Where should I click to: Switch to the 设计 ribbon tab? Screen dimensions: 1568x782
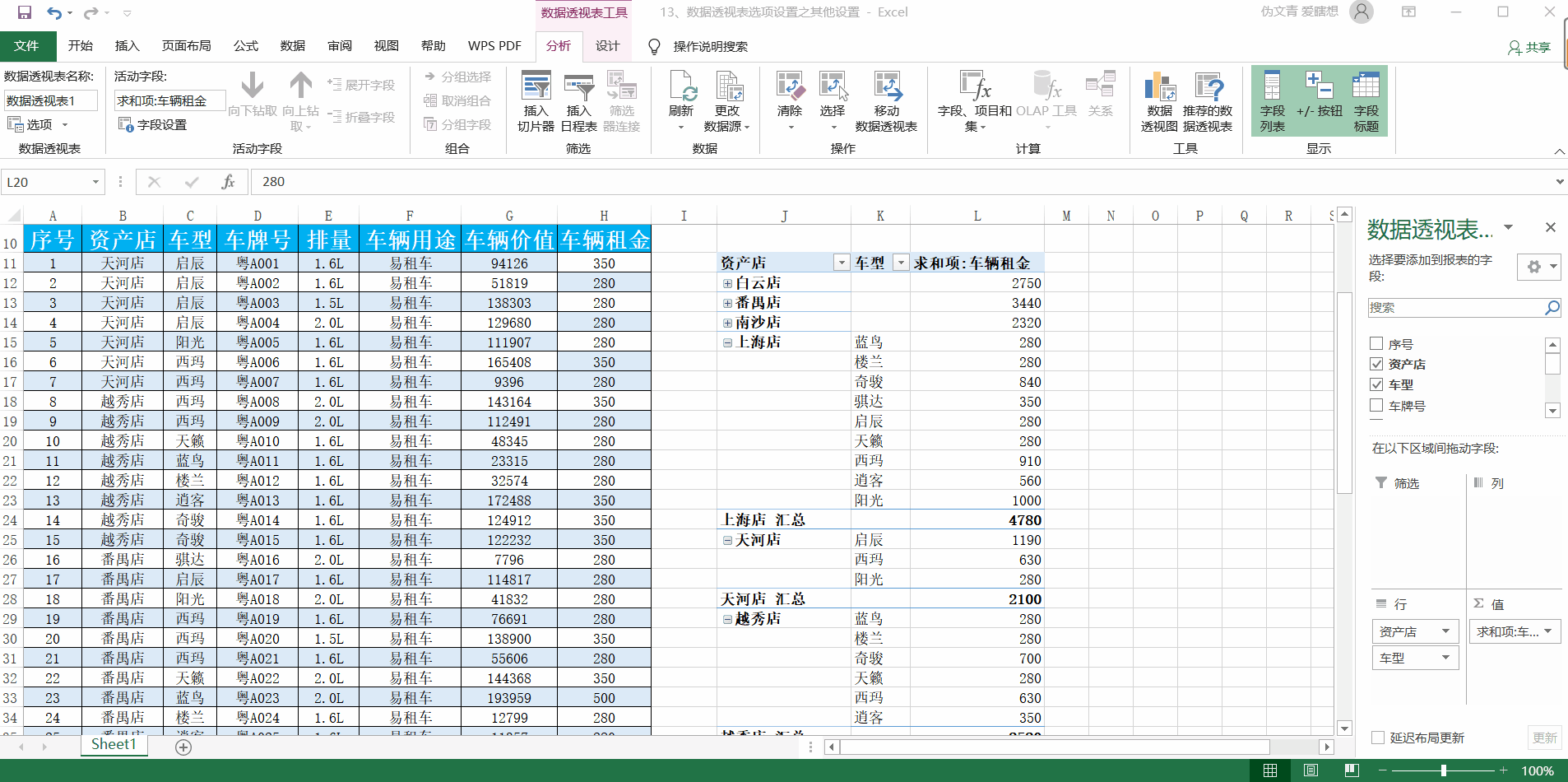click(x=607, y=46)
